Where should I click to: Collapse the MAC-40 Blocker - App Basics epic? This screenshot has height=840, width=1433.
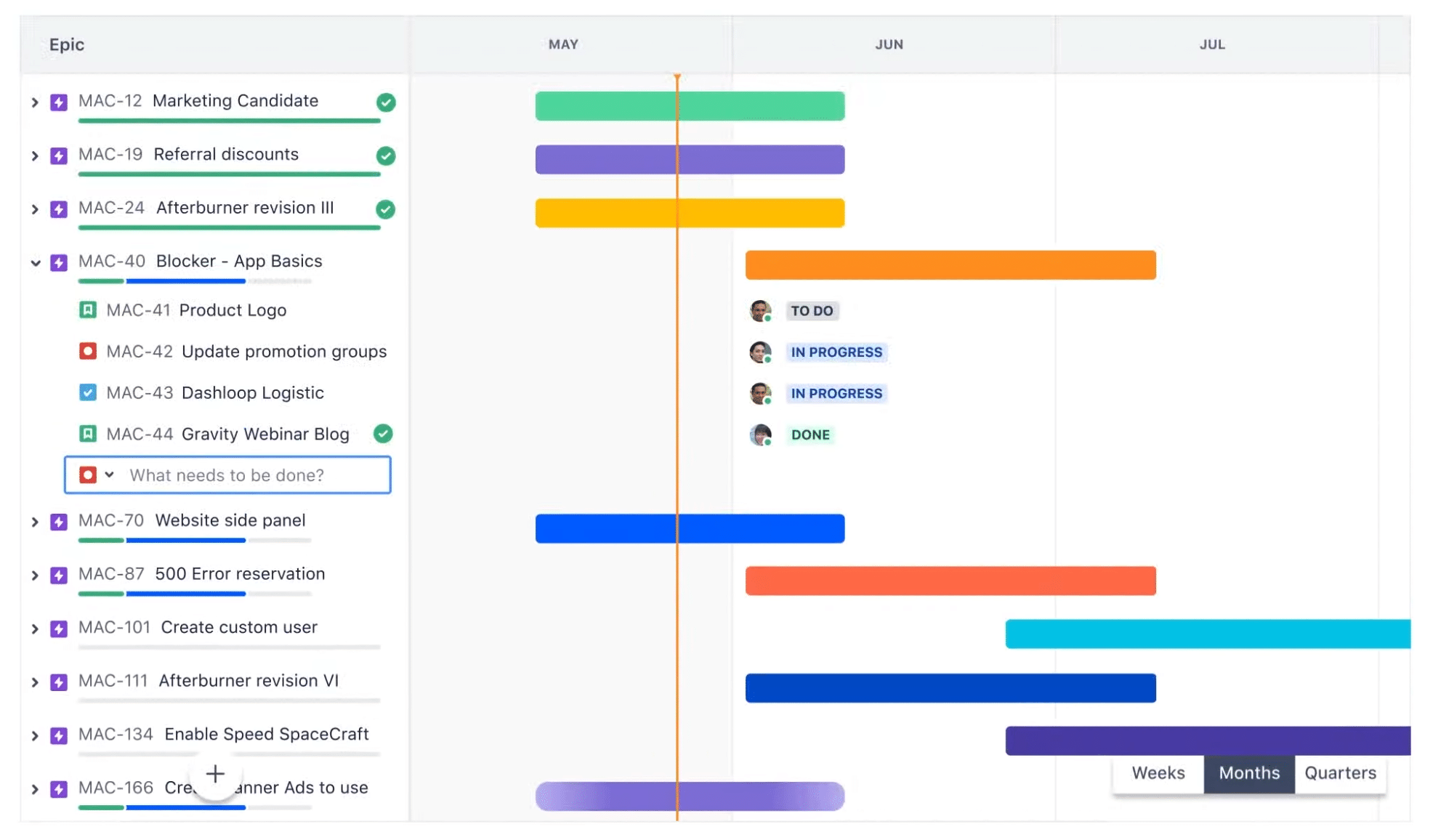[35, 263]
